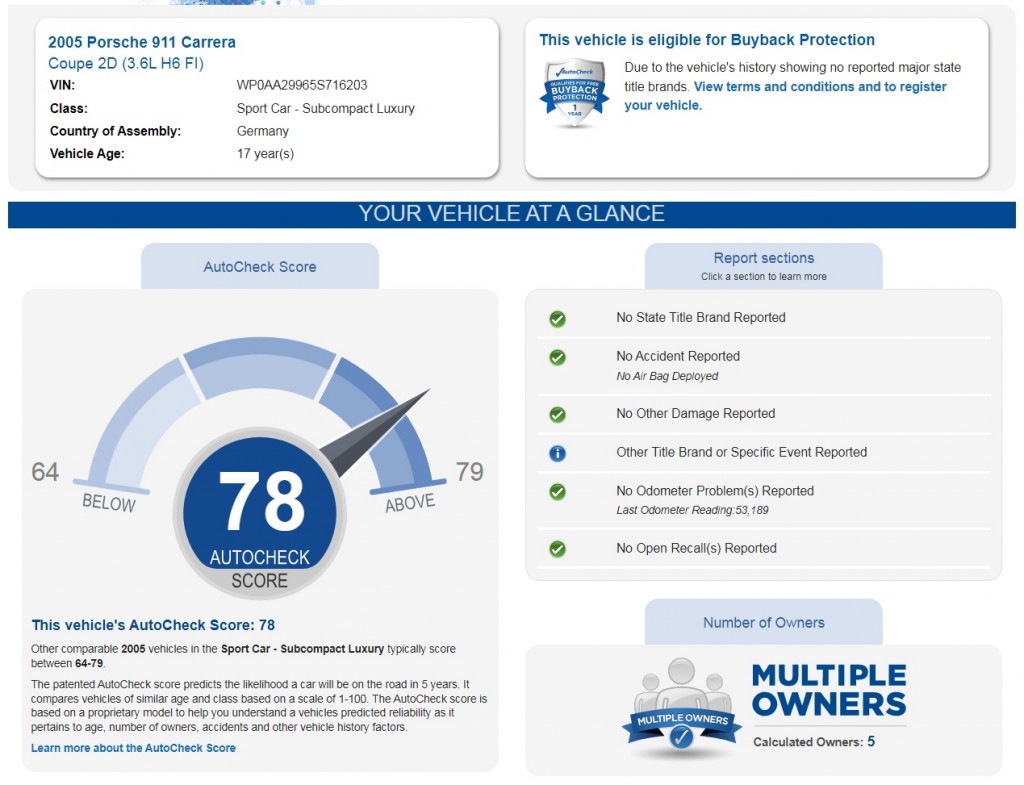The height and width of the screenshot is (785, 1024).
Task: Click green check beside No Other Damage Reported
Action: [557, 415]
